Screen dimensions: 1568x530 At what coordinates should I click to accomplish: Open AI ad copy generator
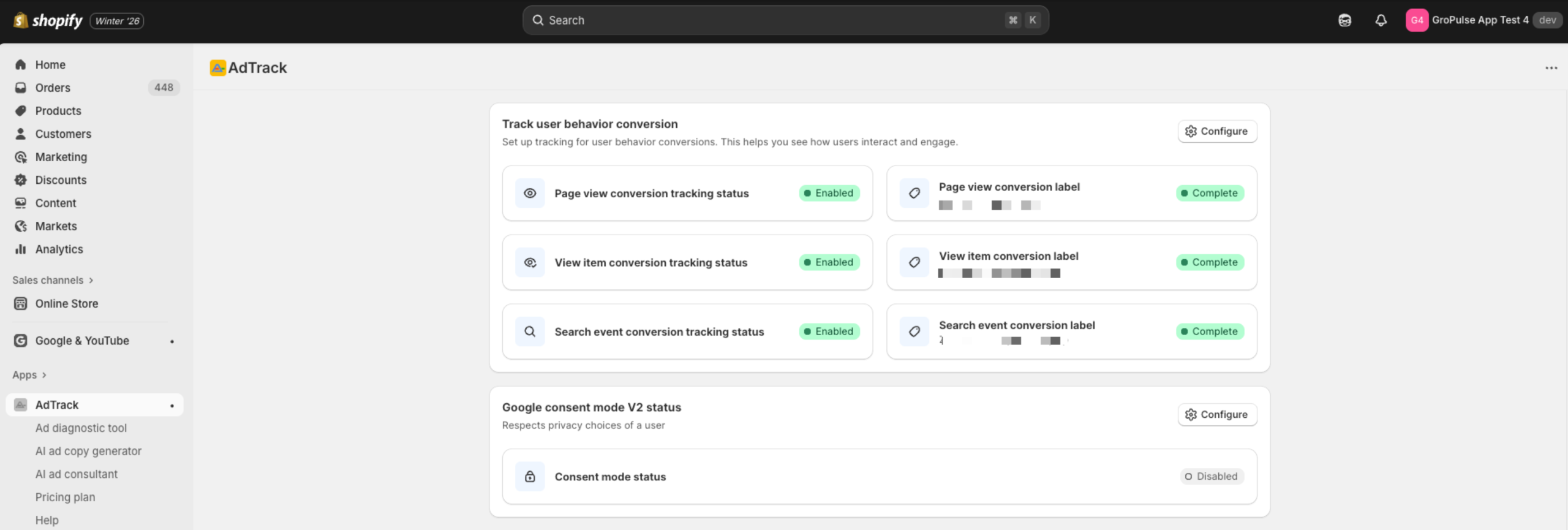click(x=88, y=451)
